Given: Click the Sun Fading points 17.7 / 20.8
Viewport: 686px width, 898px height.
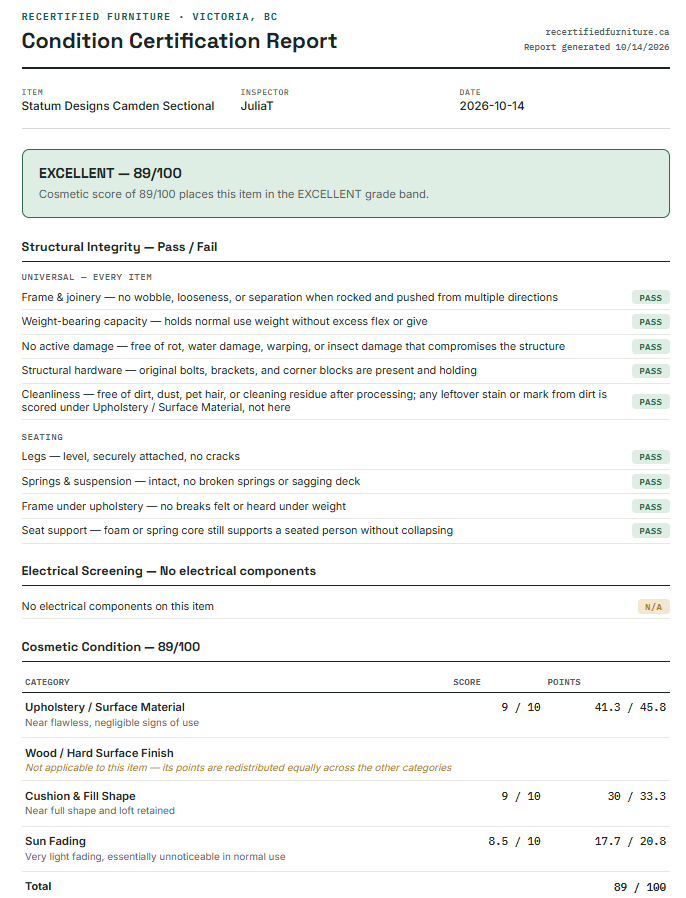Looking at the screenshot, I should (630, 841).
